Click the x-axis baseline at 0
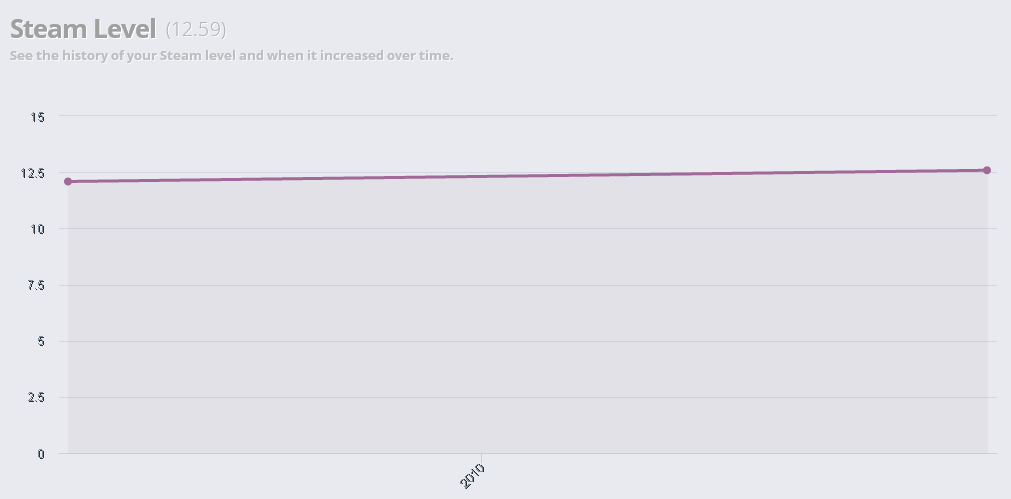This screenshot has height=499, width=1011. [x=528, y=453]
